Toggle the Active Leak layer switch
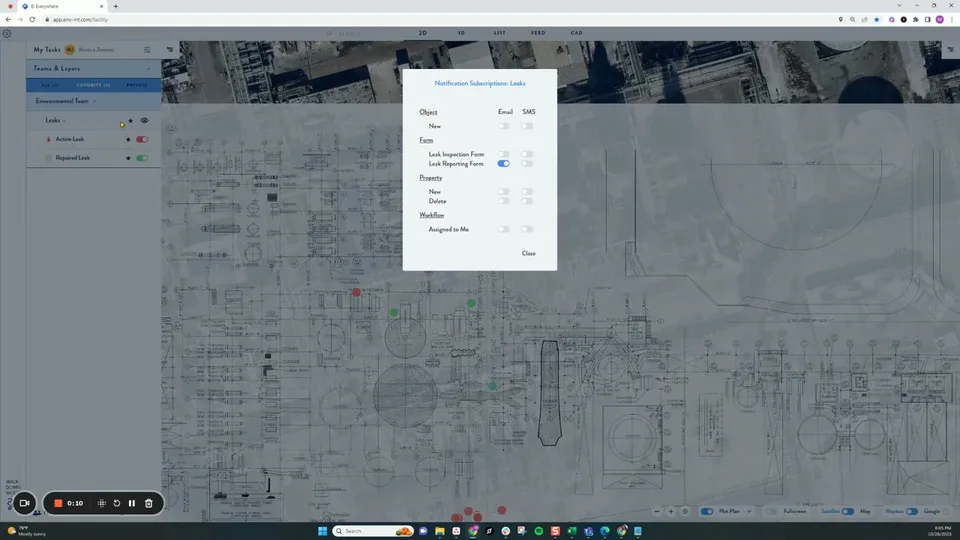Viewport: 960px width, 540px height. (142, 140)
